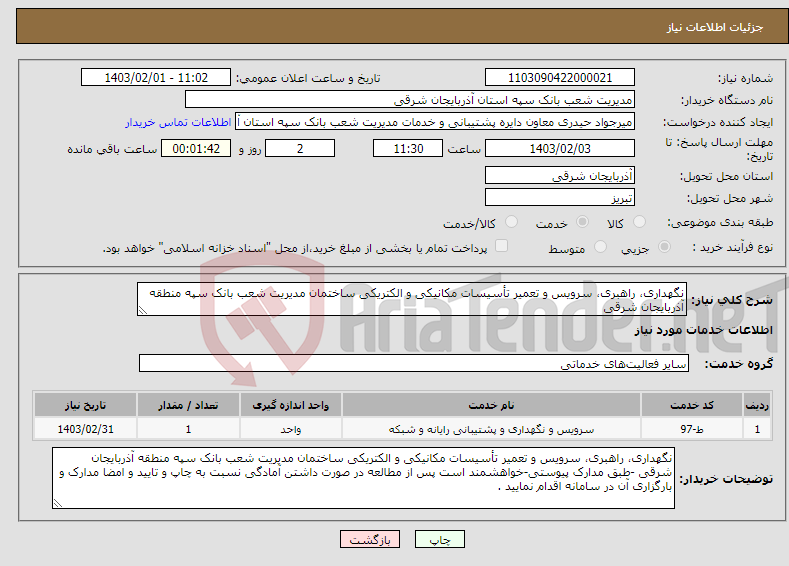Click the شرح کلی نیاز text area
Viewport: 789px width, 566px height.
click(x=412, y=299)
